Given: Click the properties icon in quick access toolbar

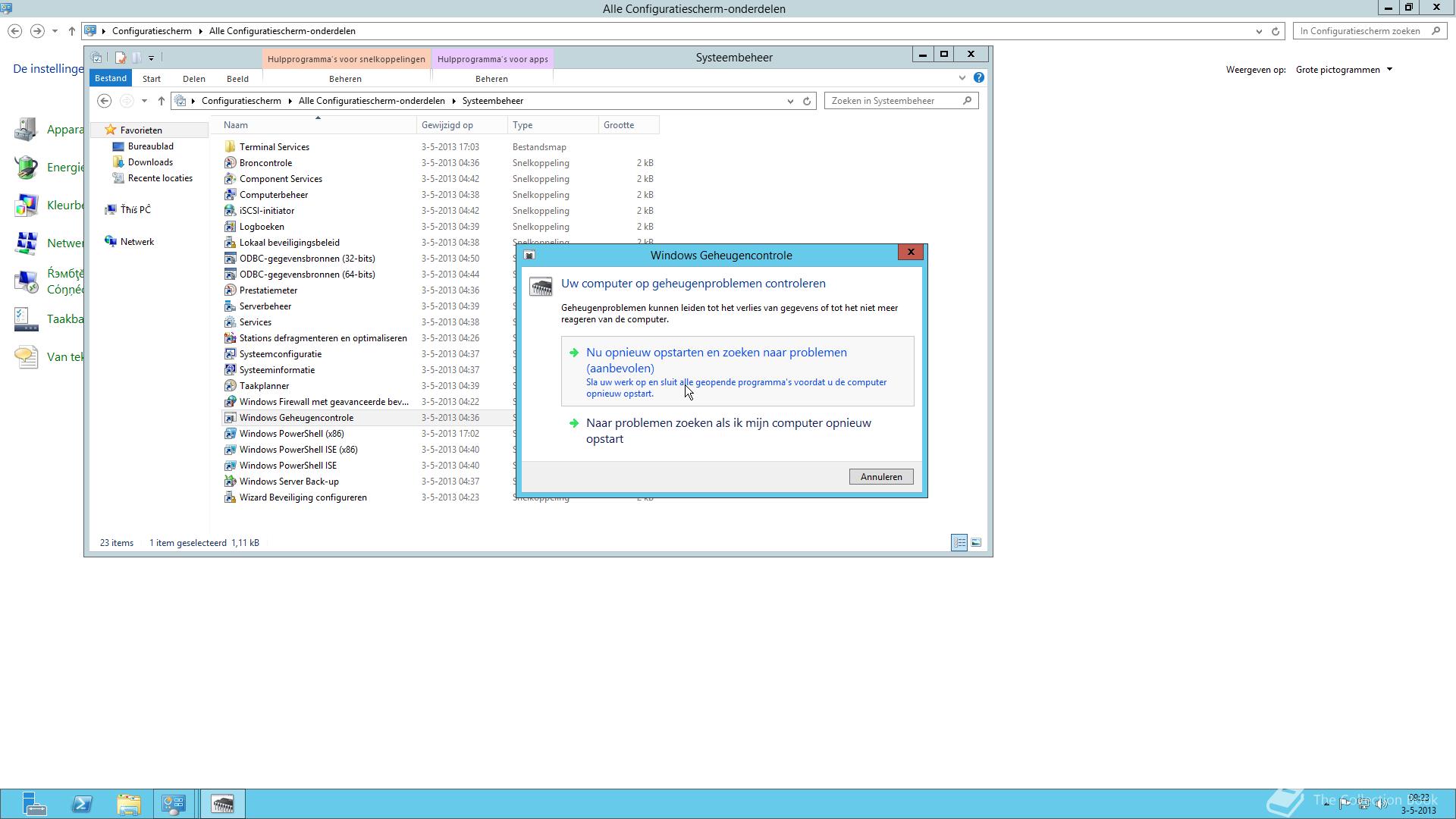Looking at the screenshot, I should [x=120, y=58].
